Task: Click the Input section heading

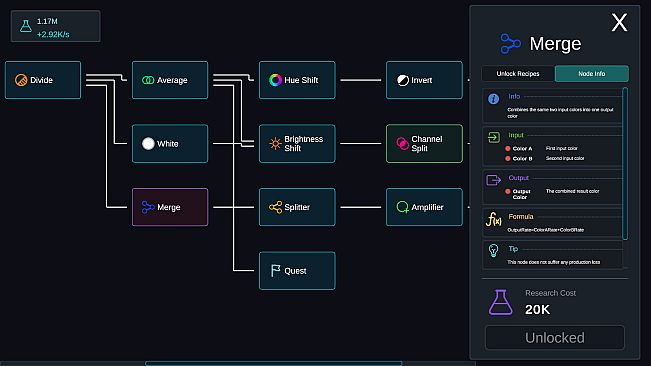Action: [x=516, y=135]
